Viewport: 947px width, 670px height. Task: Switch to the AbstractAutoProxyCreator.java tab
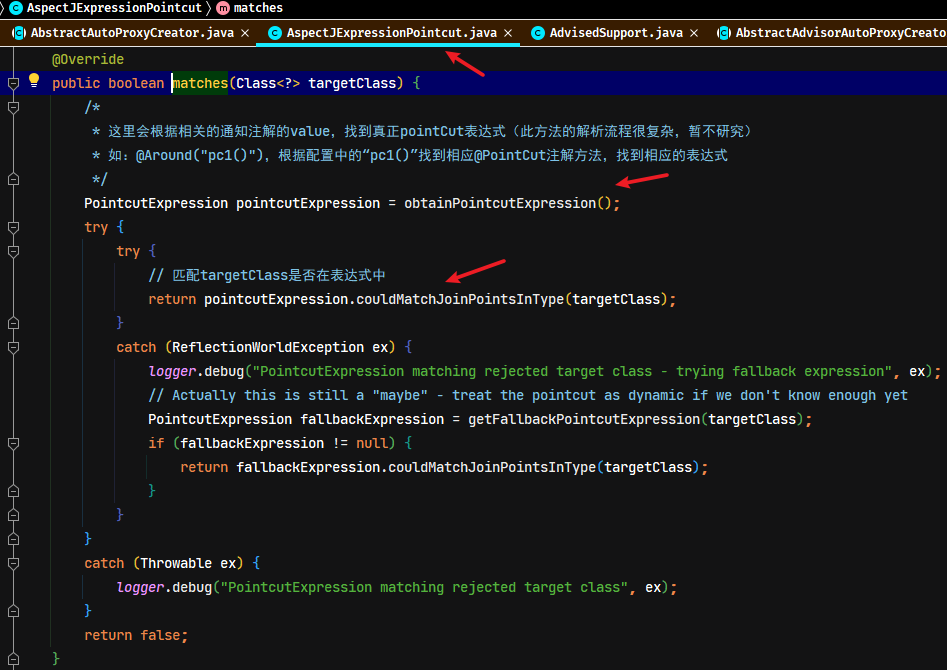[132, 33]
